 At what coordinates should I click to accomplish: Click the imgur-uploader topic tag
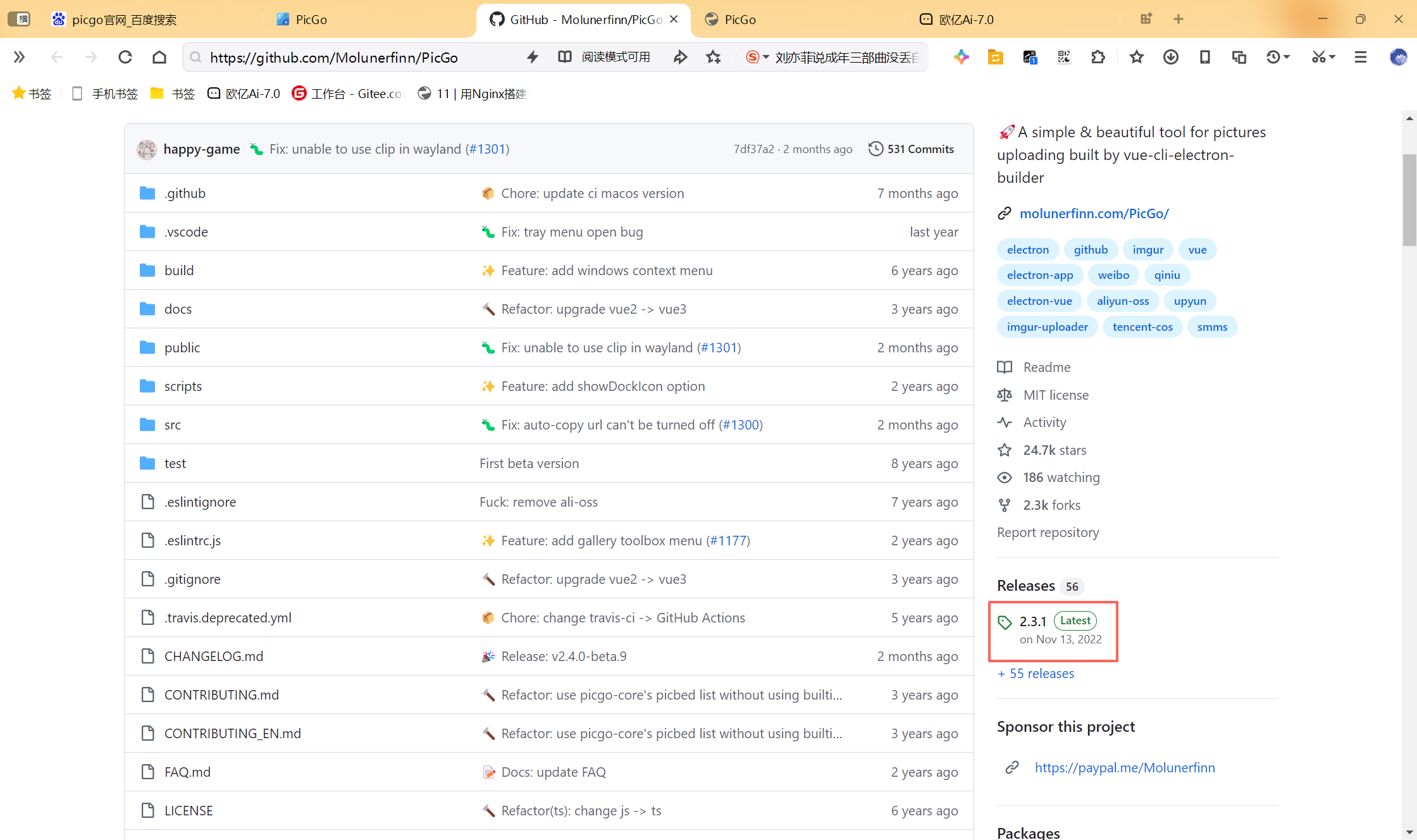pos(1048,326)
